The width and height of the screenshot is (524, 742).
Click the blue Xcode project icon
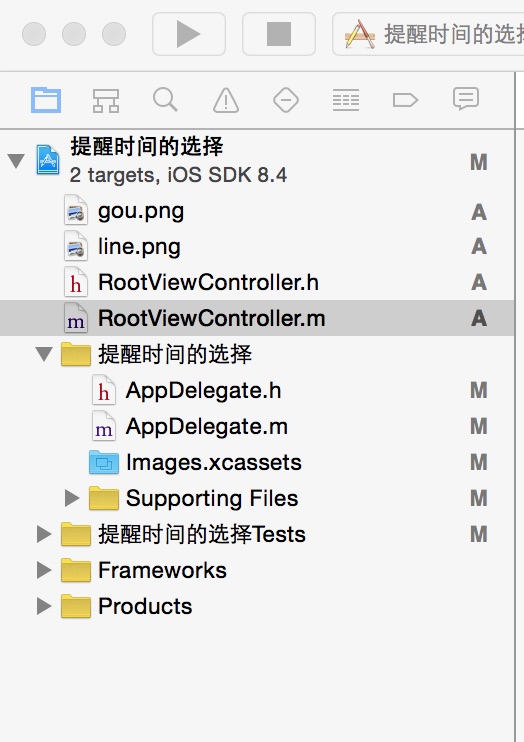48,160
